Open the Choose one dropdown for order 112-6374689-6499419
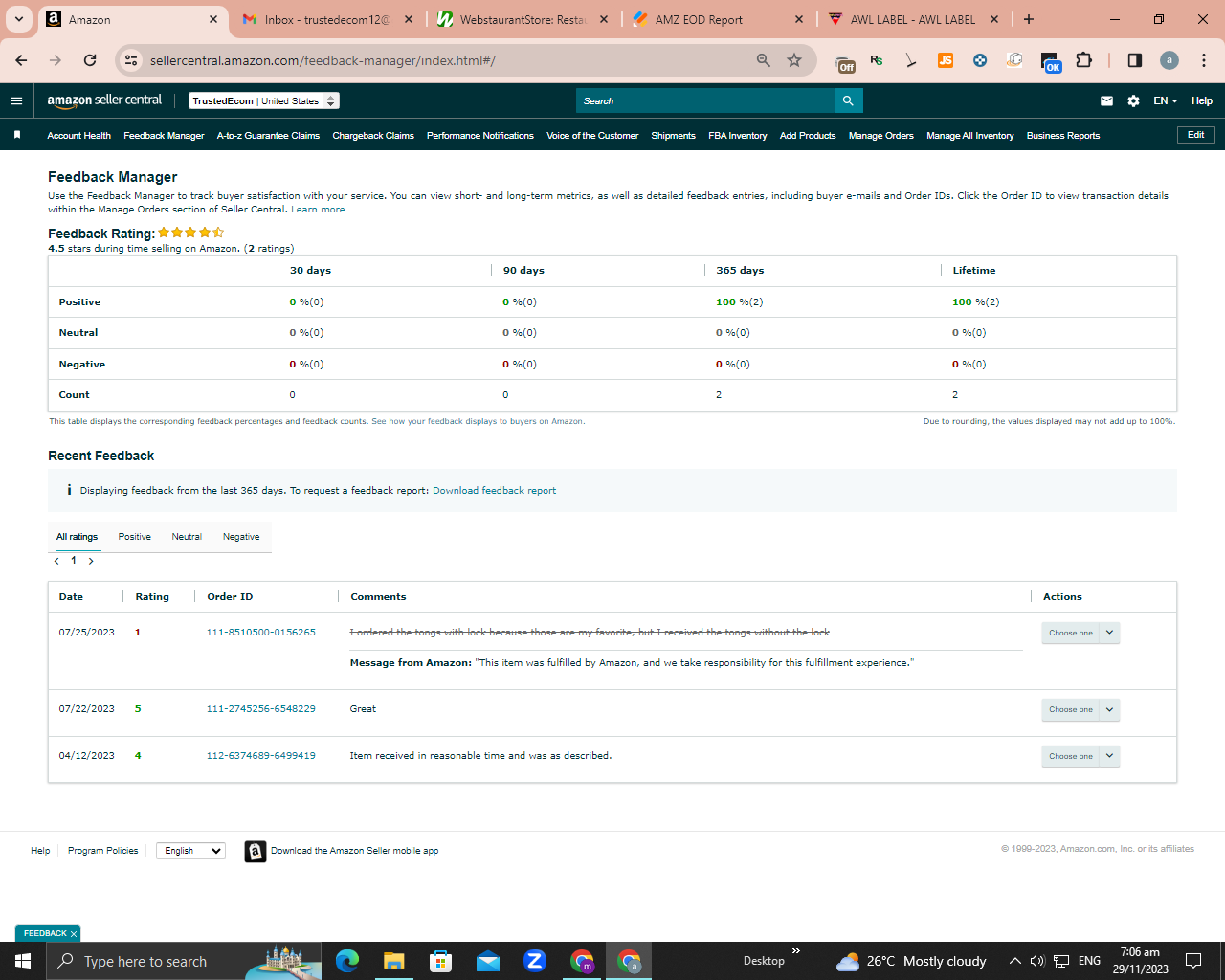The image size is (1225, 980). click(x=1080, y=756)
